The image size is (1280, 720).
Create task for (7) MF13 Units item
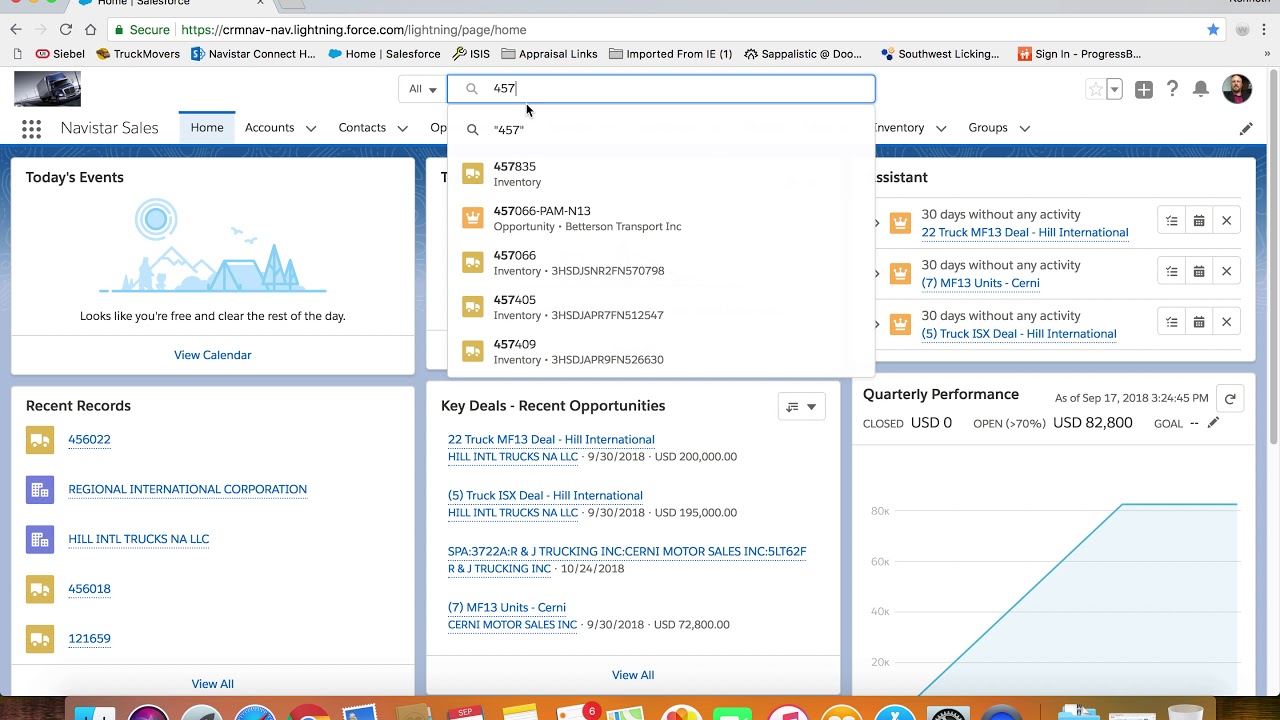pos(1172,272)
